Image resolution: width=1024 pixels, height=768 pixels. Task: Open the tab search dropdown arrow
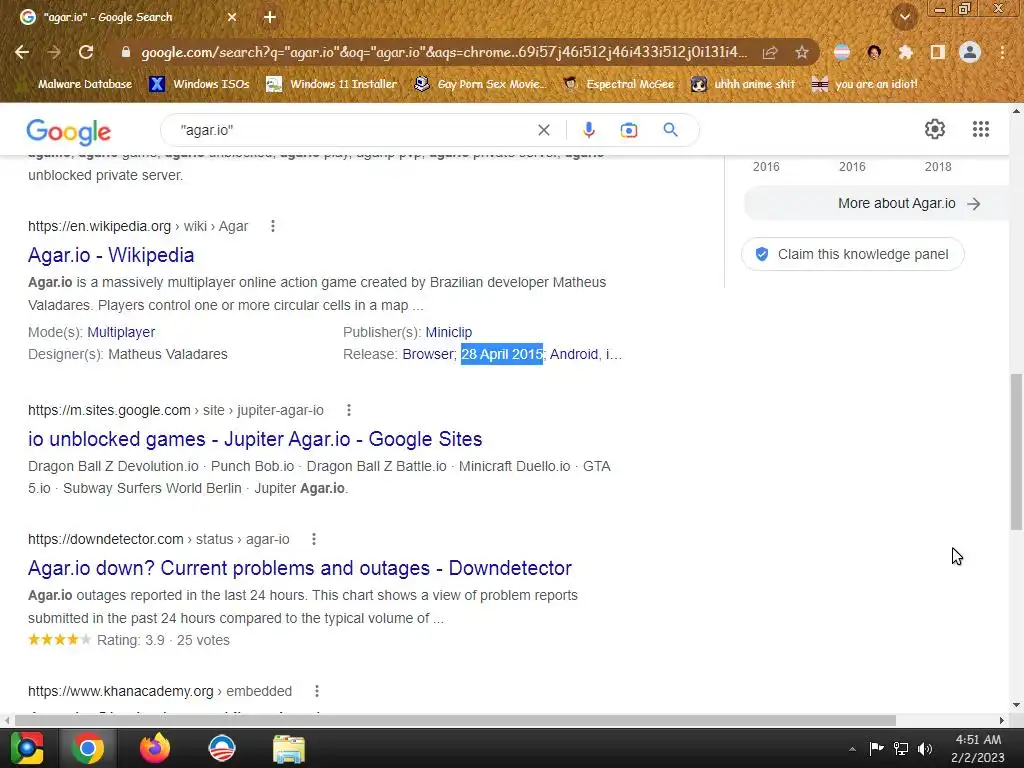(905, 17)
